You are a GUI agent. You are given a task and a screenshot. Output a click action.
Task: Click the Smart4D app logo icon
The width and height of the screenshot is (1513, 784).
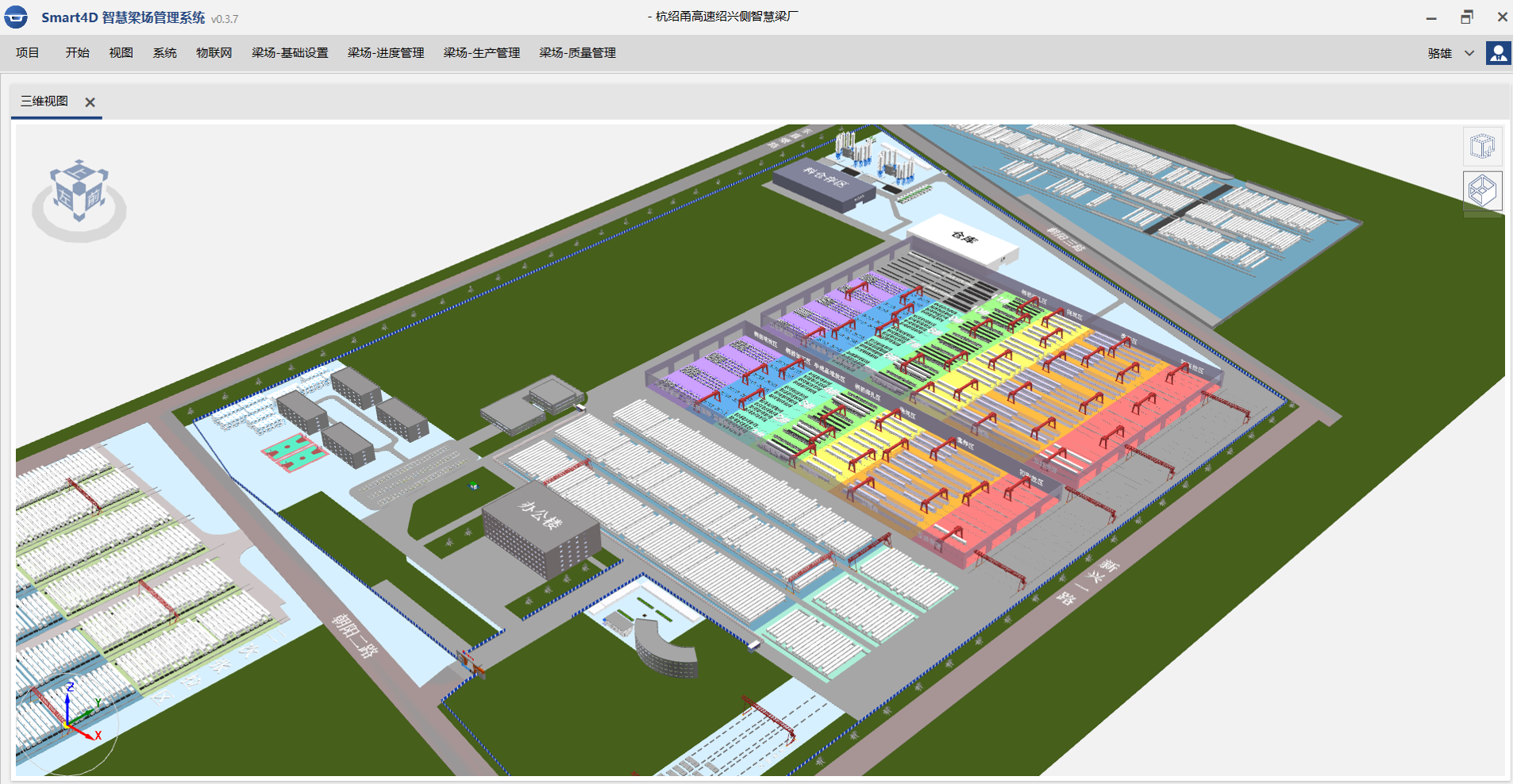(17, 17)
